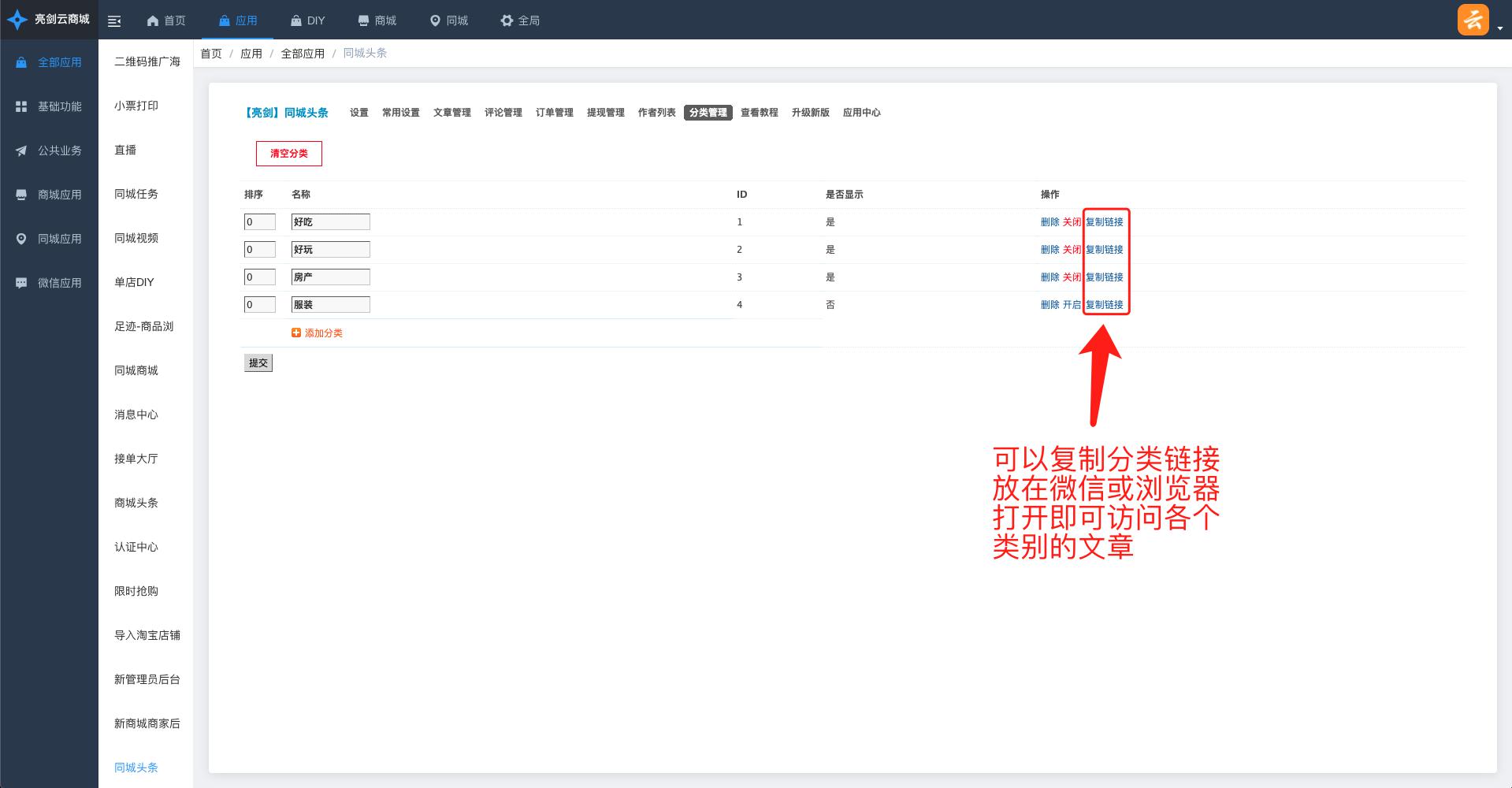Toggle 开启 for the 服装 category
The height and width of the screenshot is (788, 1512).
pyautogui.click(x=1072, y=305)
